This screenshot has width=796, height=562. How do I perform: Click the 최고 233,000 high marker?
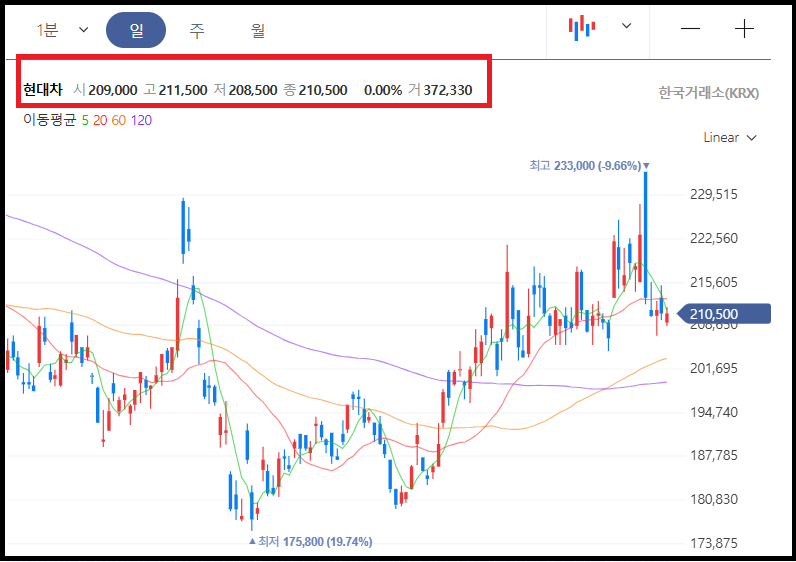(589, 166)
